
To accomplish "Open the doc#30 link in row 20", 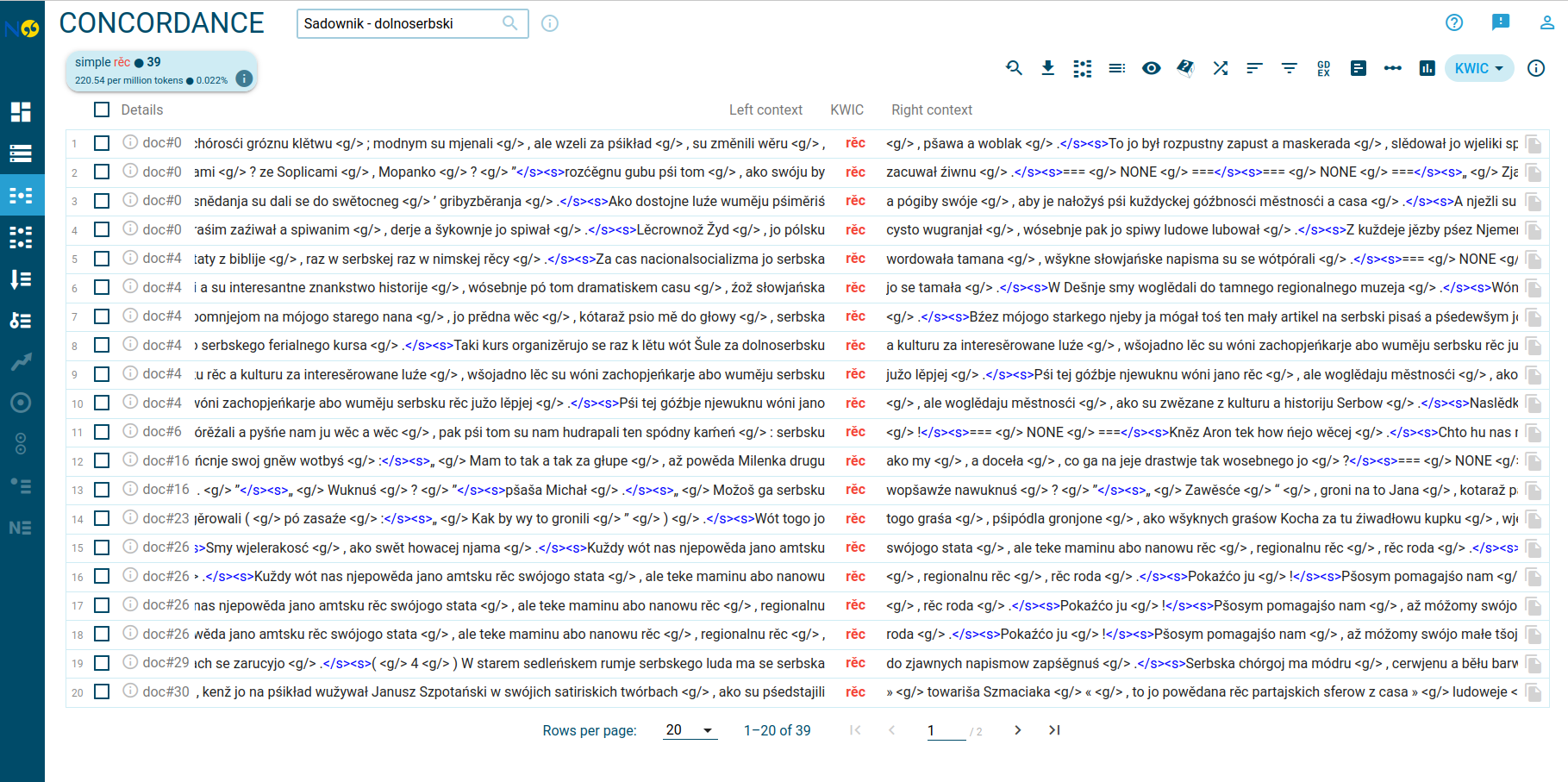I will (166, 691).
